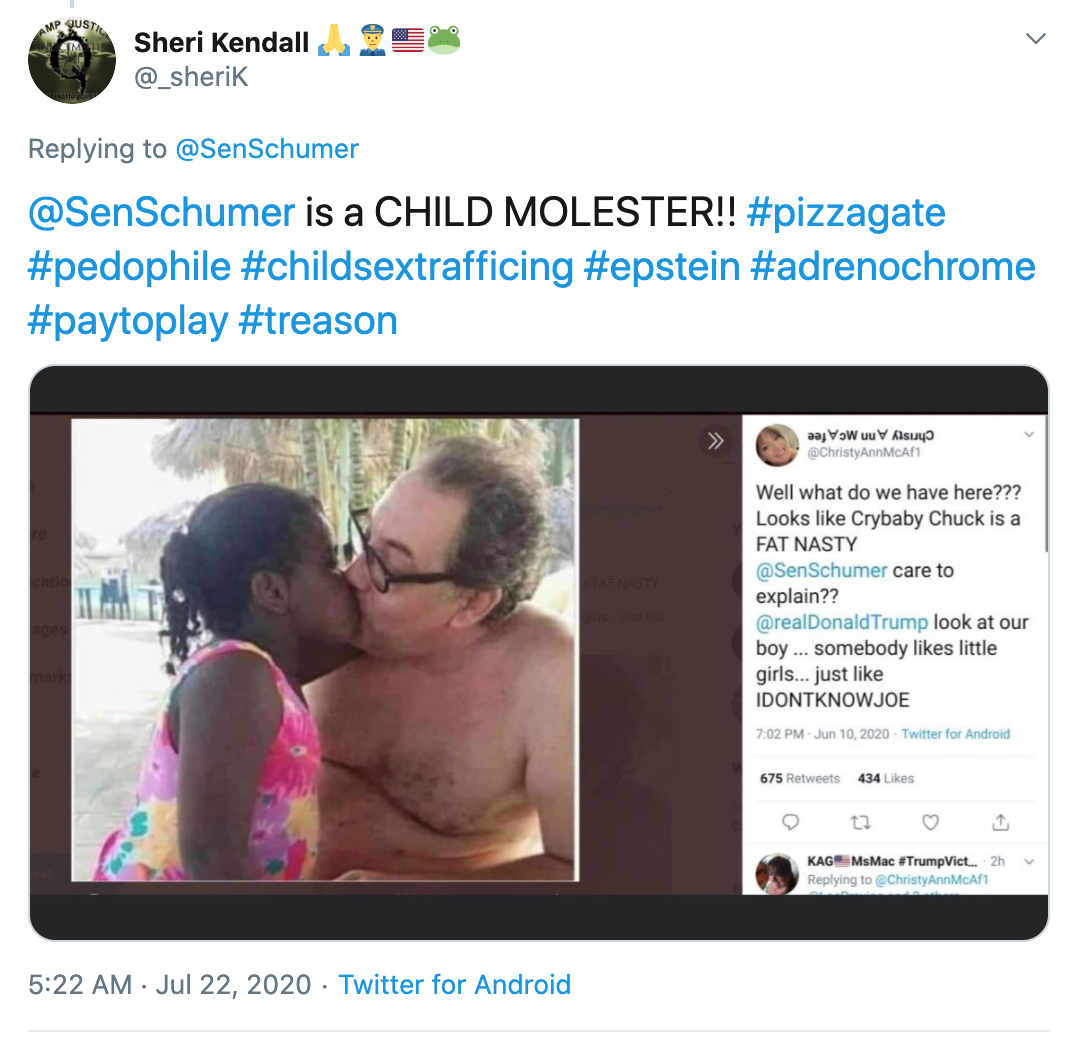This screenshot has width=1074, height=1044.
Task: Open ChristyAnnMcAf1's profile picture
Action: (776, 444)
